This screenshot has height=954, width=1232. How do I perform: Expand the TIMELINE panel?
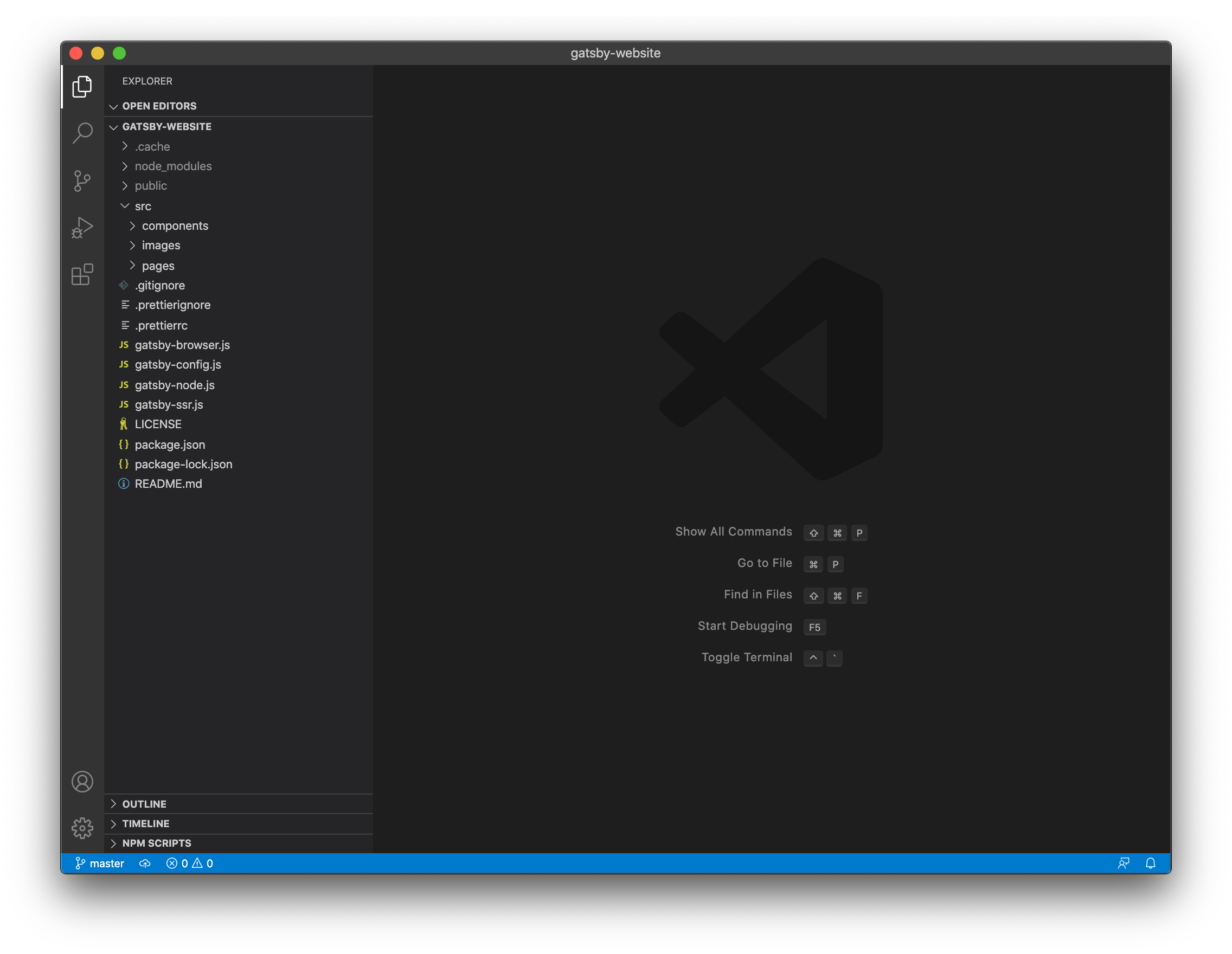point(239,824)
